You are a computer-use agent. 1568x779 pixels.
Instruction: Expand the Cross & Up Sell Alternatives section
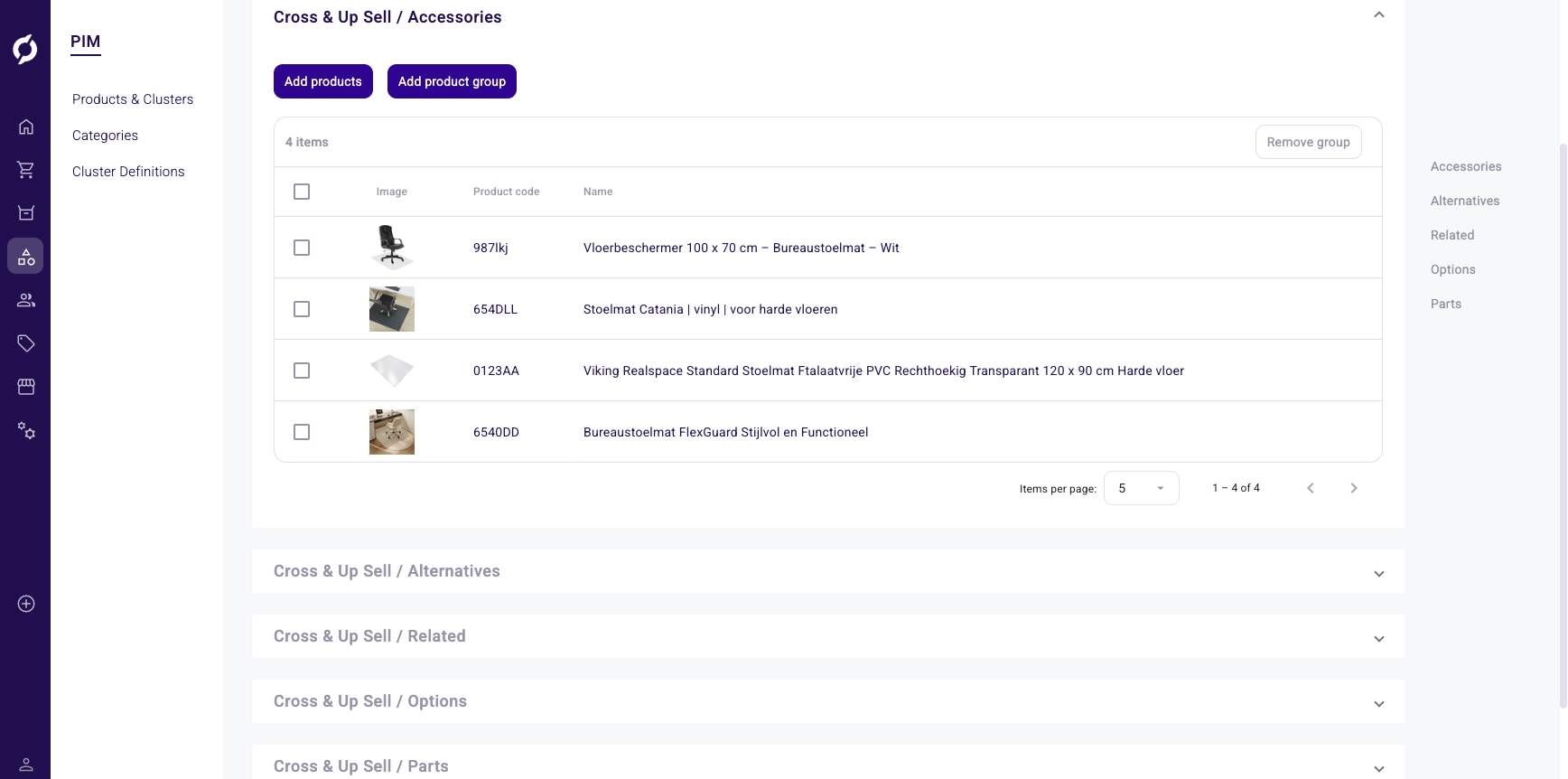pyautogui.click(x=1379, y=574)
